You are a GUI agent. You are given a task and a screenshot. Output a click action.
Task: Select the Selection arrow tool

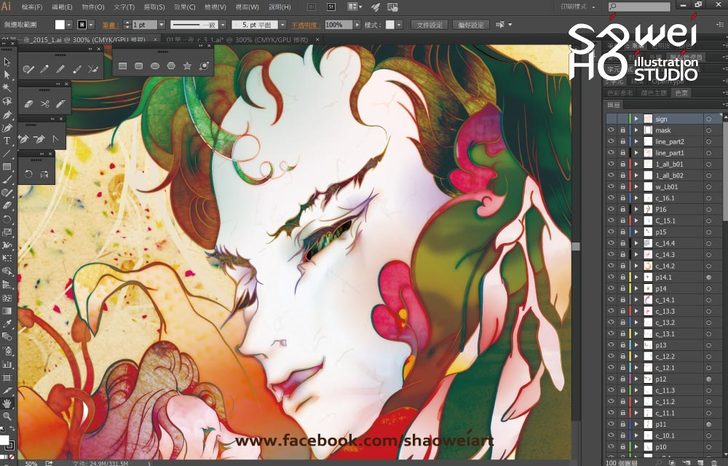point(6,62)
